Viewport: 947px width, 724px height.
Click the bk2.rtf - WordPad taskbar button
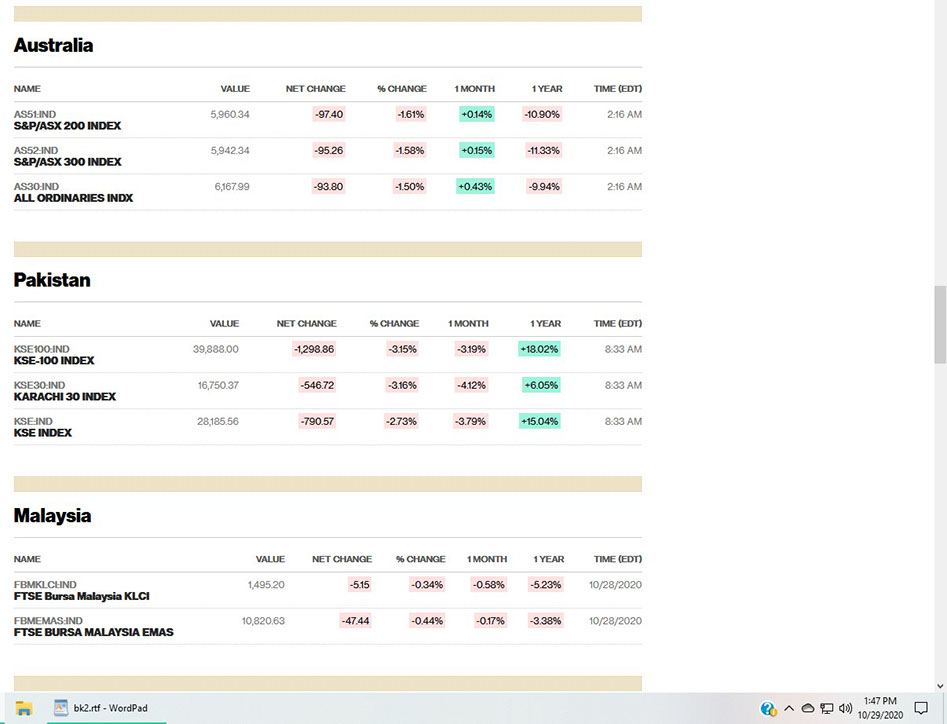(x=106, y=708)
